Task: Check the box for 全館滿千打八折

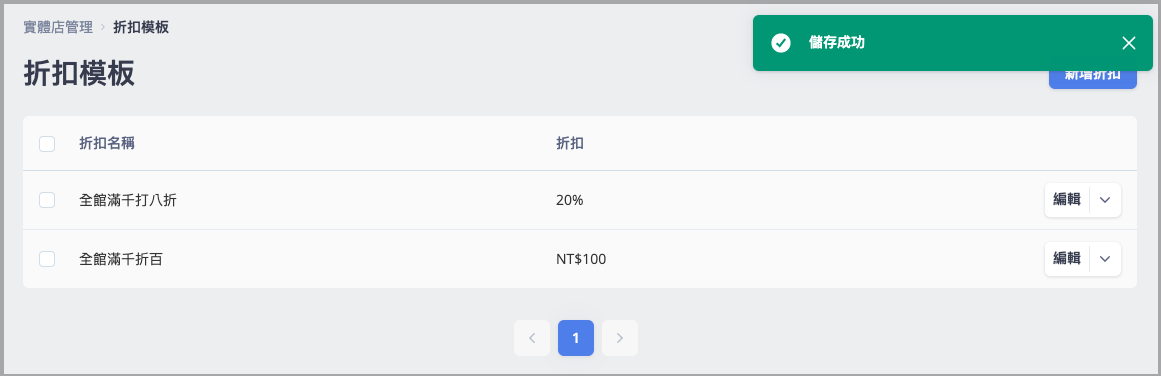Action: tap(47, 200)
